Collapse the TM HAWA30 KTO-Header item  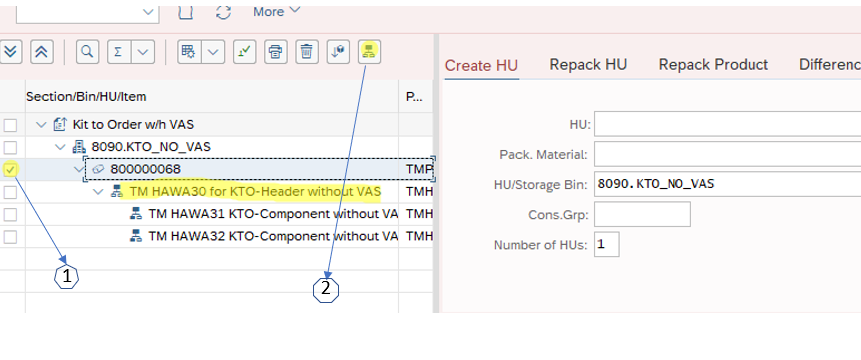tap(98, 192)
